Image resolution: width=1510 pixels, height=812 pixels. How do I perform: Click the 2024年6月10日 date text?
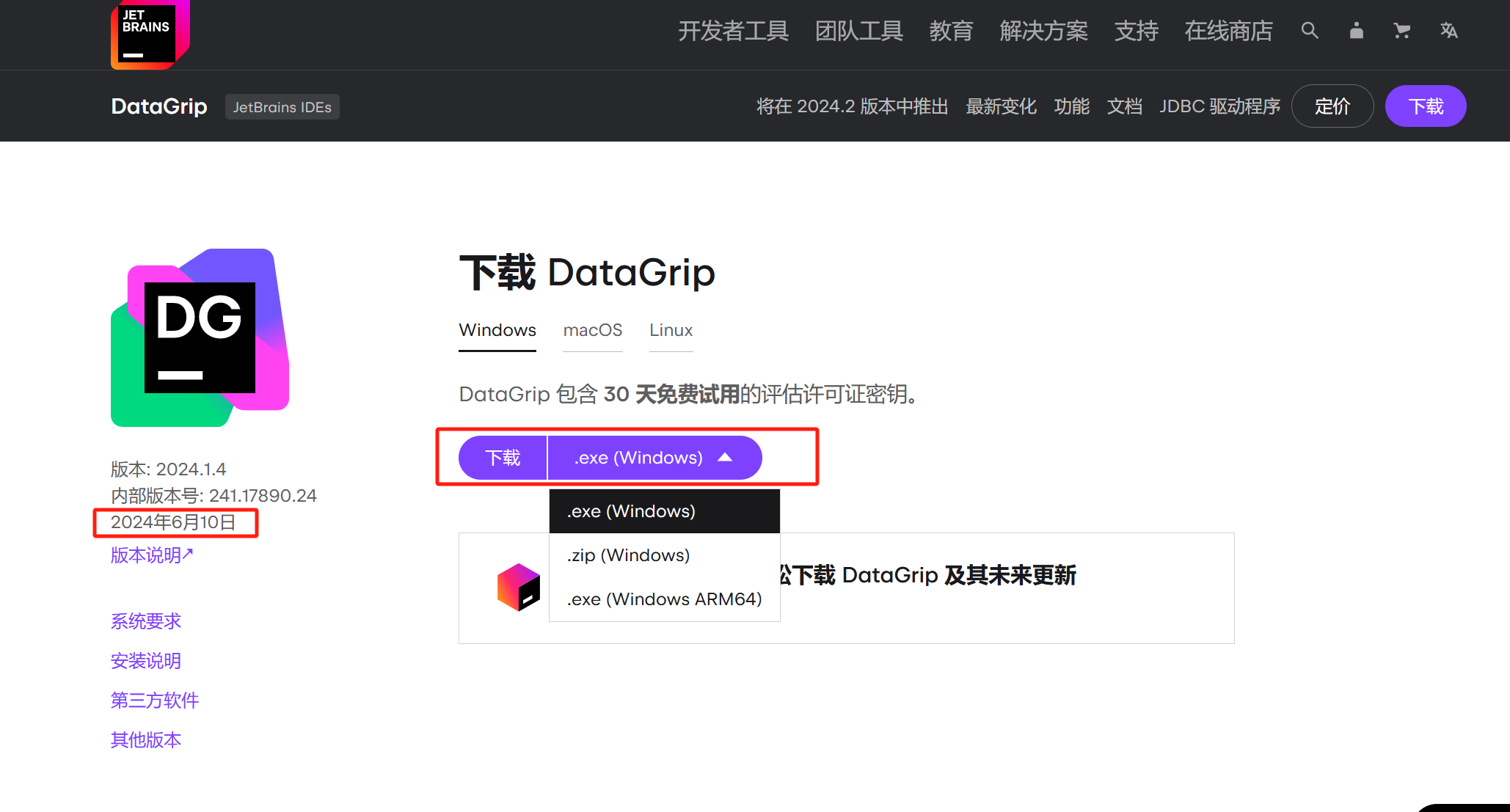pos(173,522)
